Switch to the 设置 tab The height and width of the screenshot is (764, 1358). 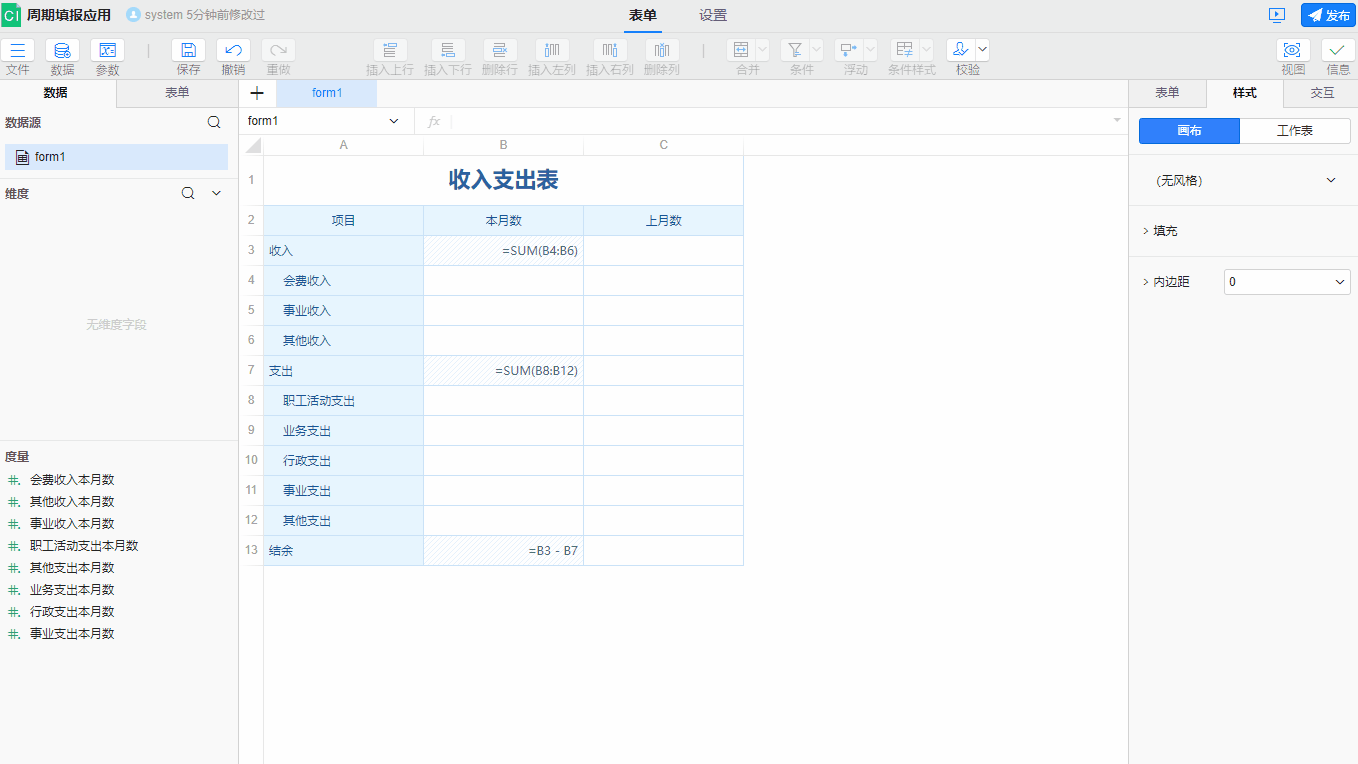pos(712,16)
